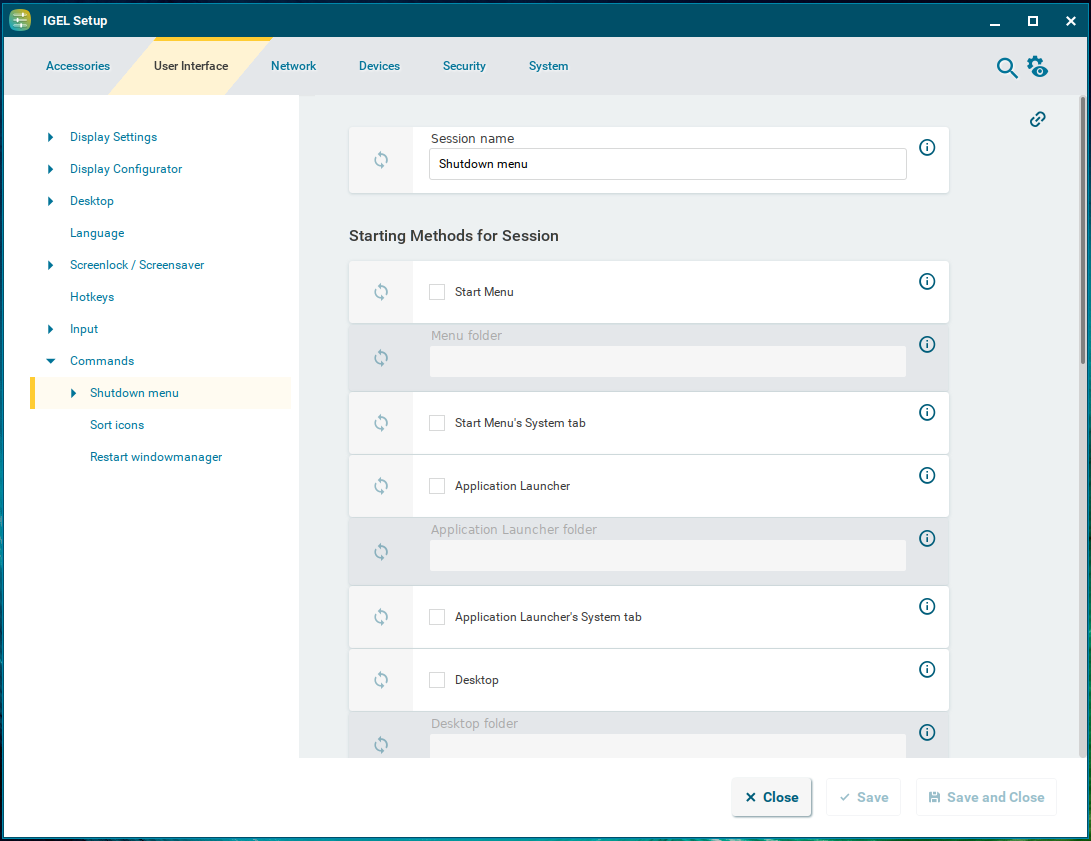Collapse the Commands tree section
This screenshot has height=841, width=1091.
pyautogui.click(x=51, y=361)
